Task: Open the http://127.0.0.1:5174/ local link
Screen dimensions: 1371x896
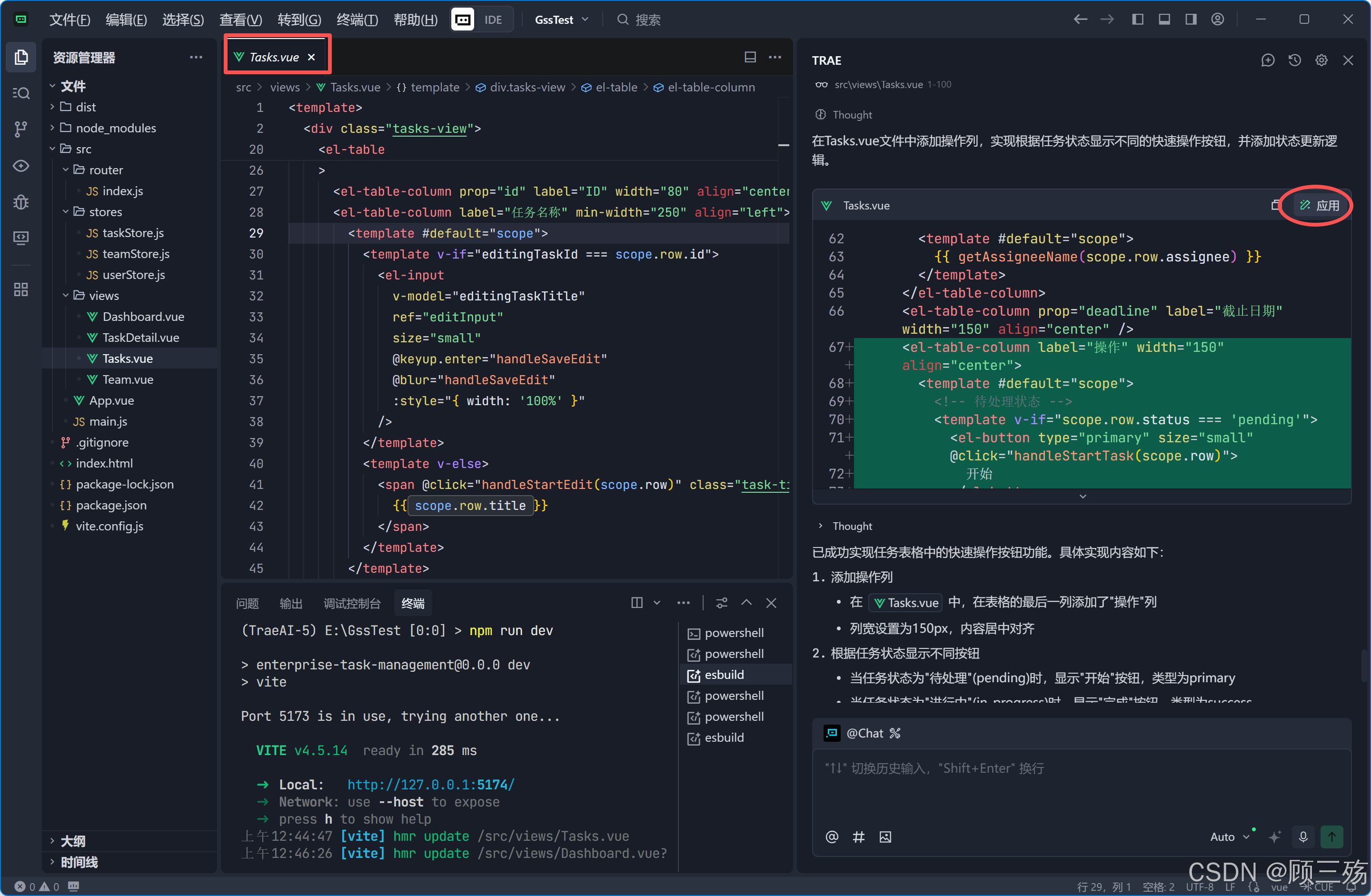Action: click(430, 784)
